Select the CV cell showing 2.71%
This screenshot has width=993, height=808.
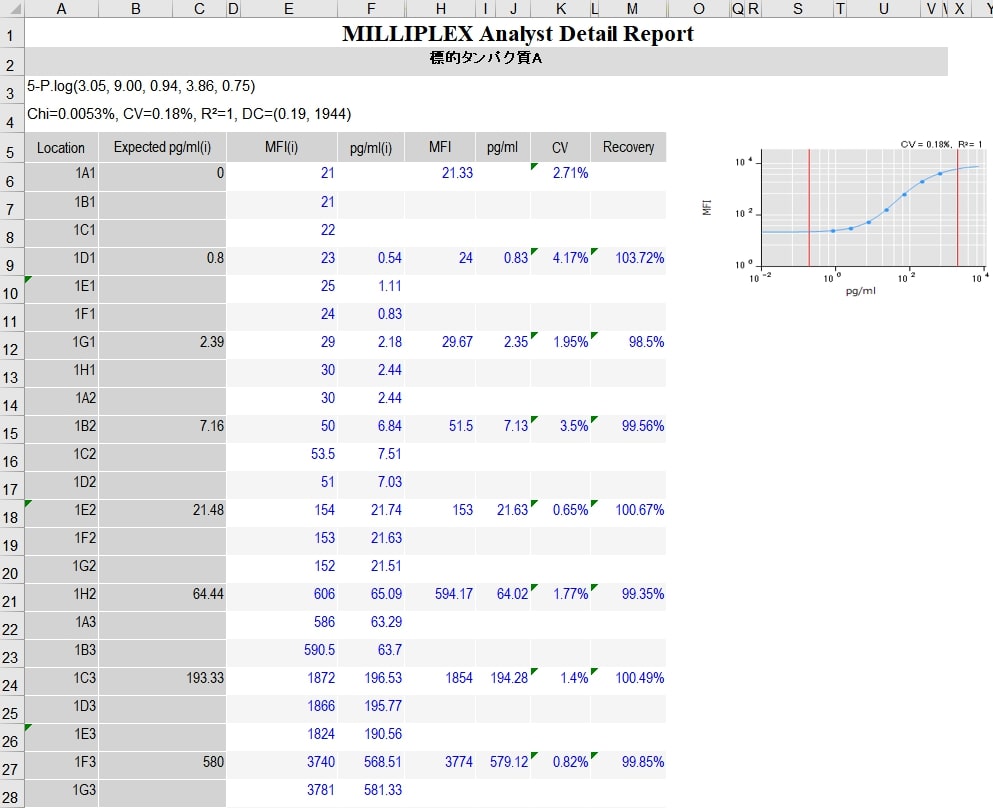(561, 173)
